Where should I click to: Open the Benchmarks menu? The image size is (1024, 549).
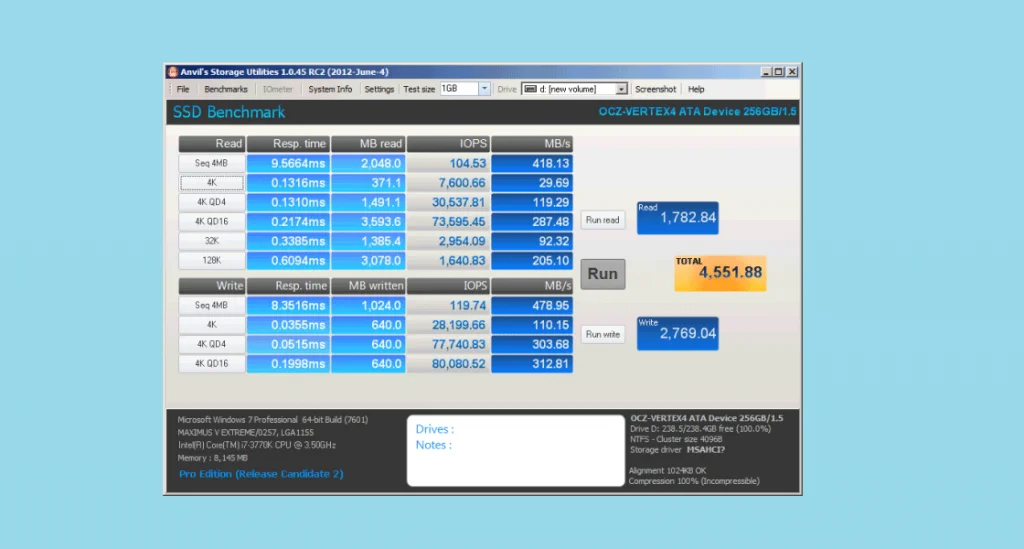point(226,89)
